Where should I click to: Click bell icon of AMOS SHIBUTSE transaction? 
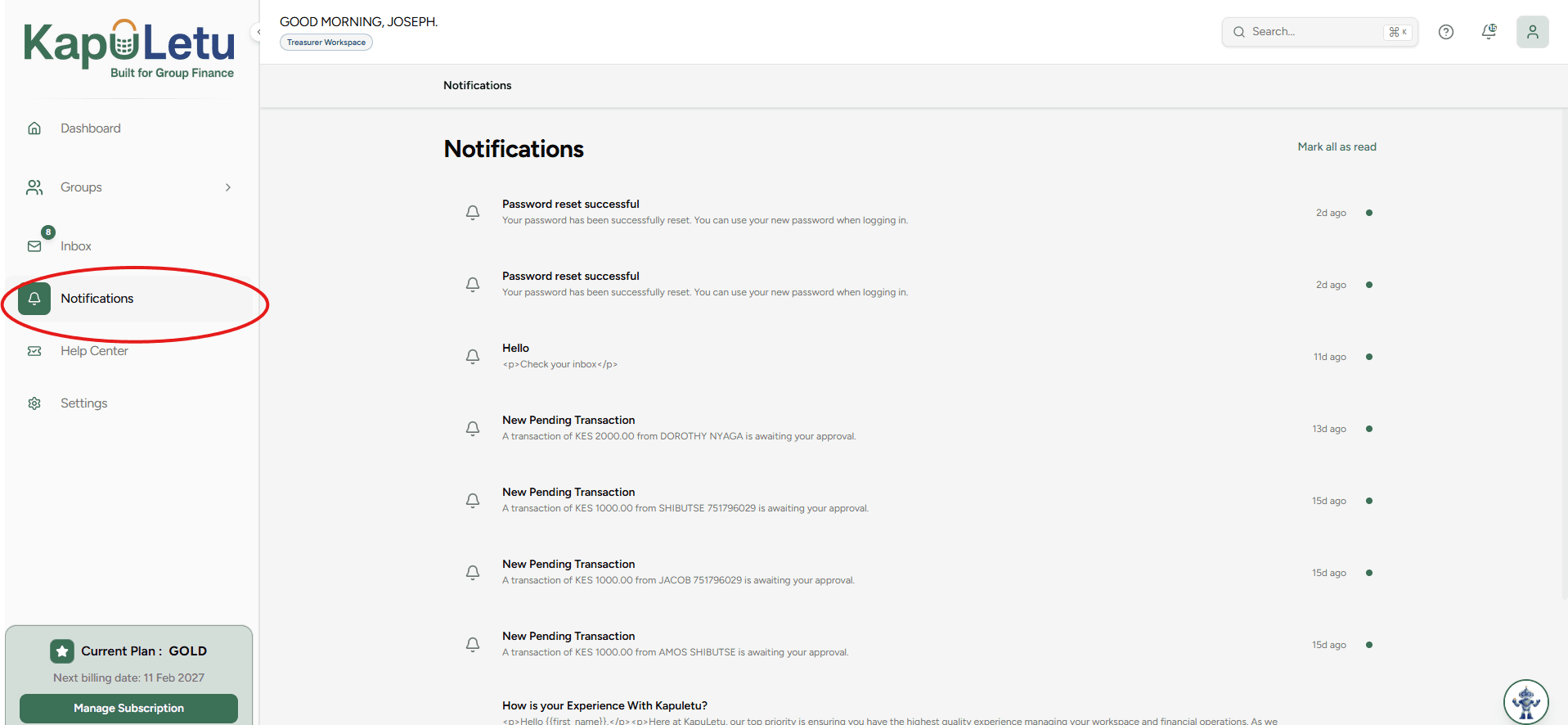point(473,645)
